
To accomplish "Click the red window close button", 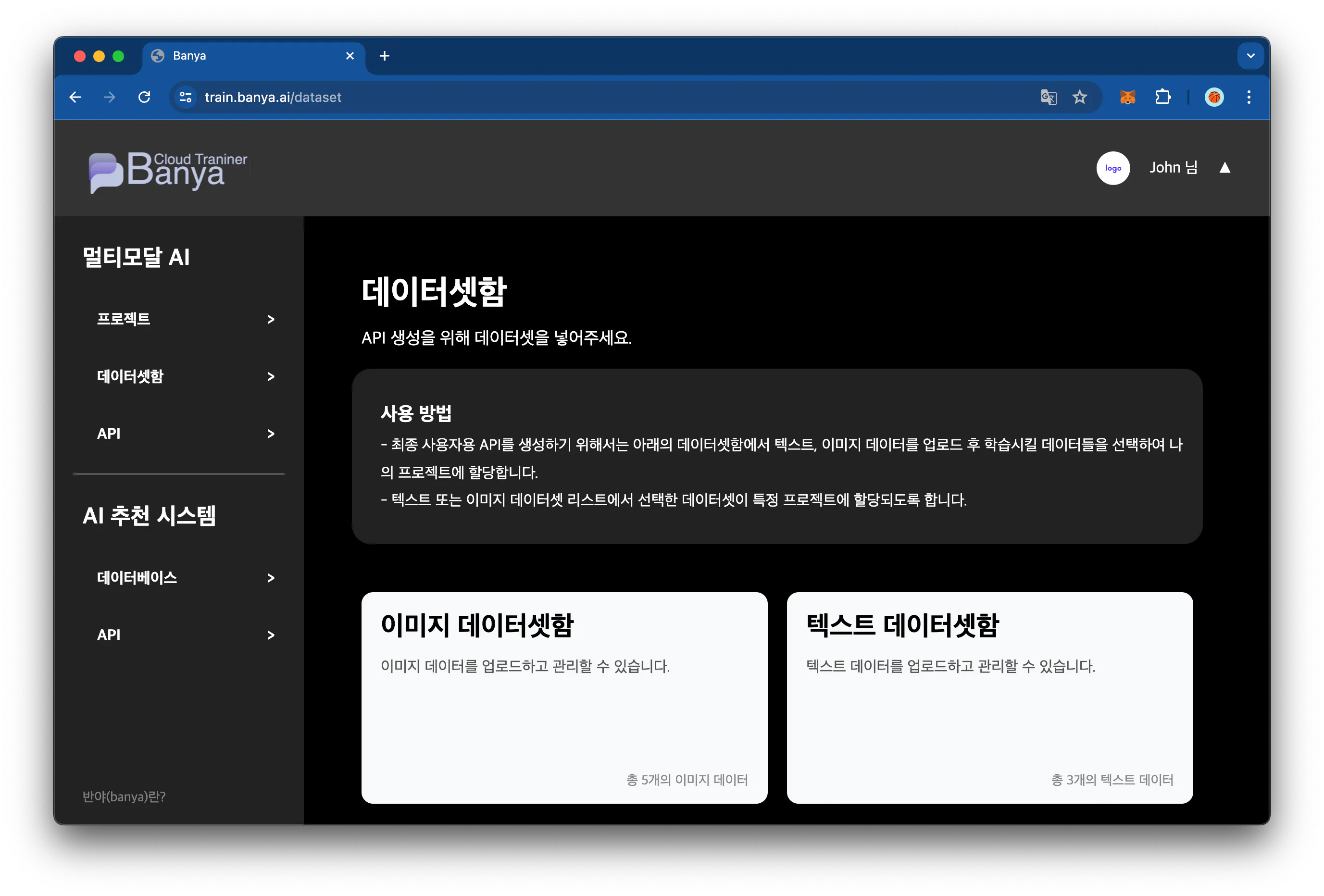I will tap(80, 56).
